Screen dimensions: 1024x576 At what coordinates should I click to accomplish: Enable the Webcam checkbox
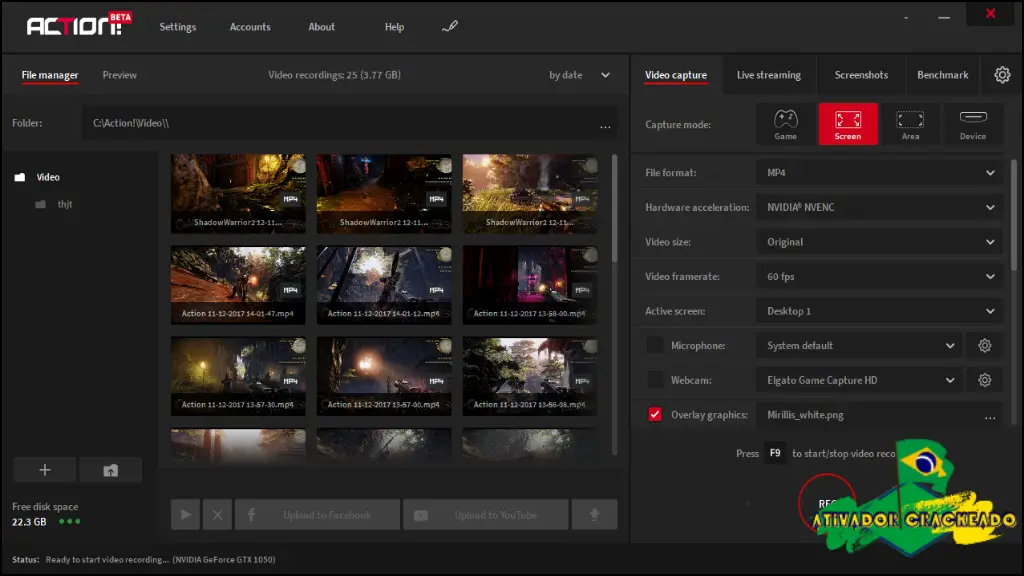point(654,379)
